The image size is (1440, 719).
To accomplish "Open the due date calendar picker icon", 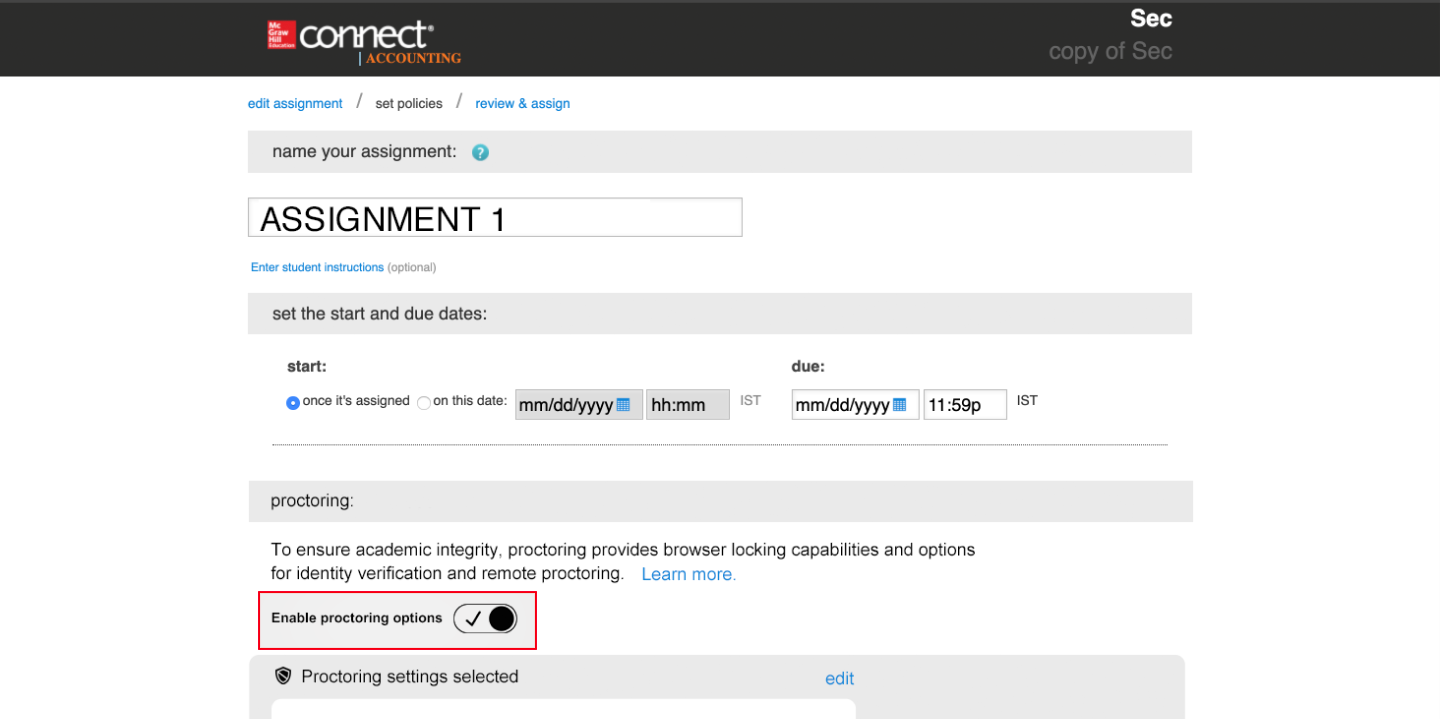I will [899, 405].
